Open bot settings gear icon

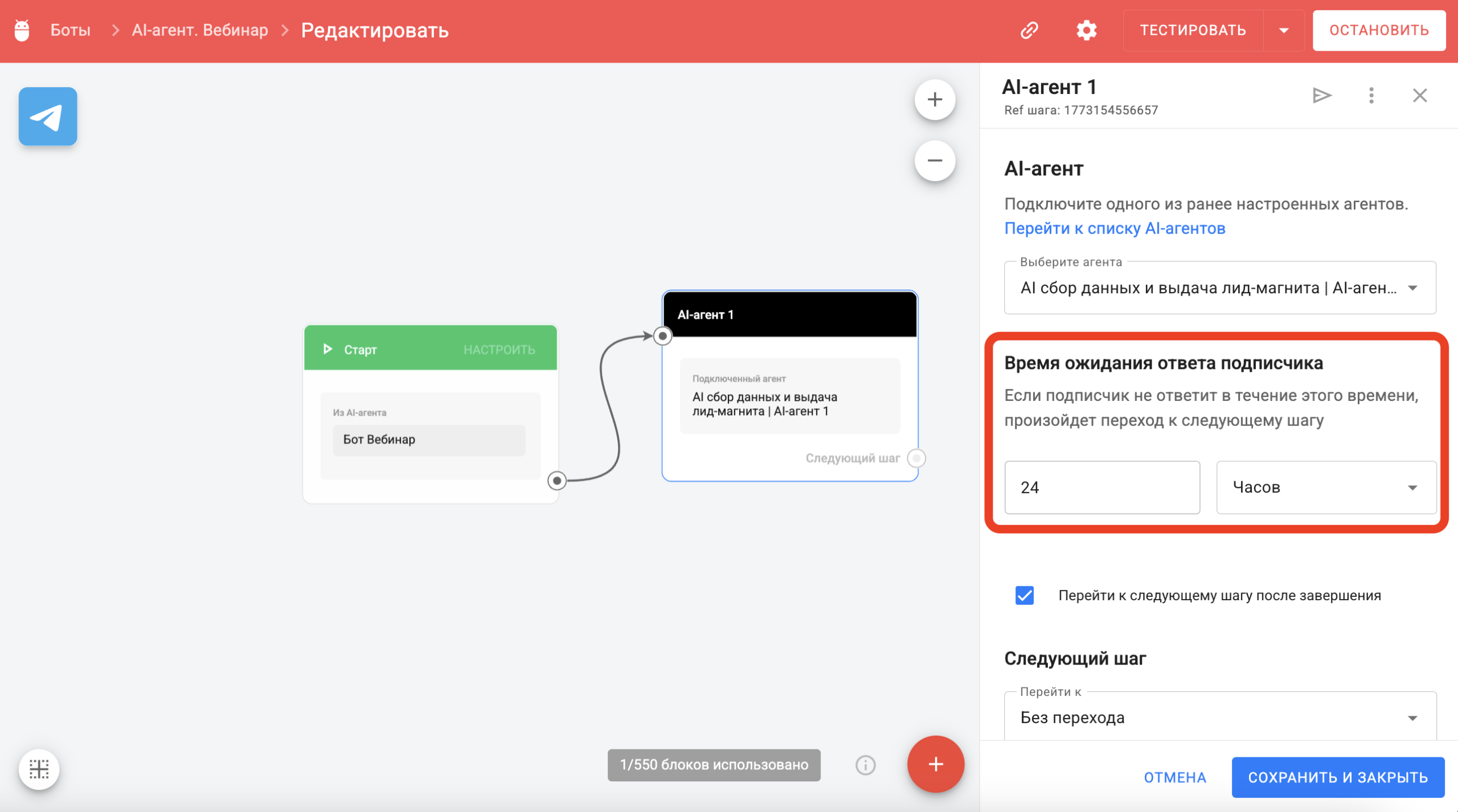pyautogui.click(x=1086, y=30)
